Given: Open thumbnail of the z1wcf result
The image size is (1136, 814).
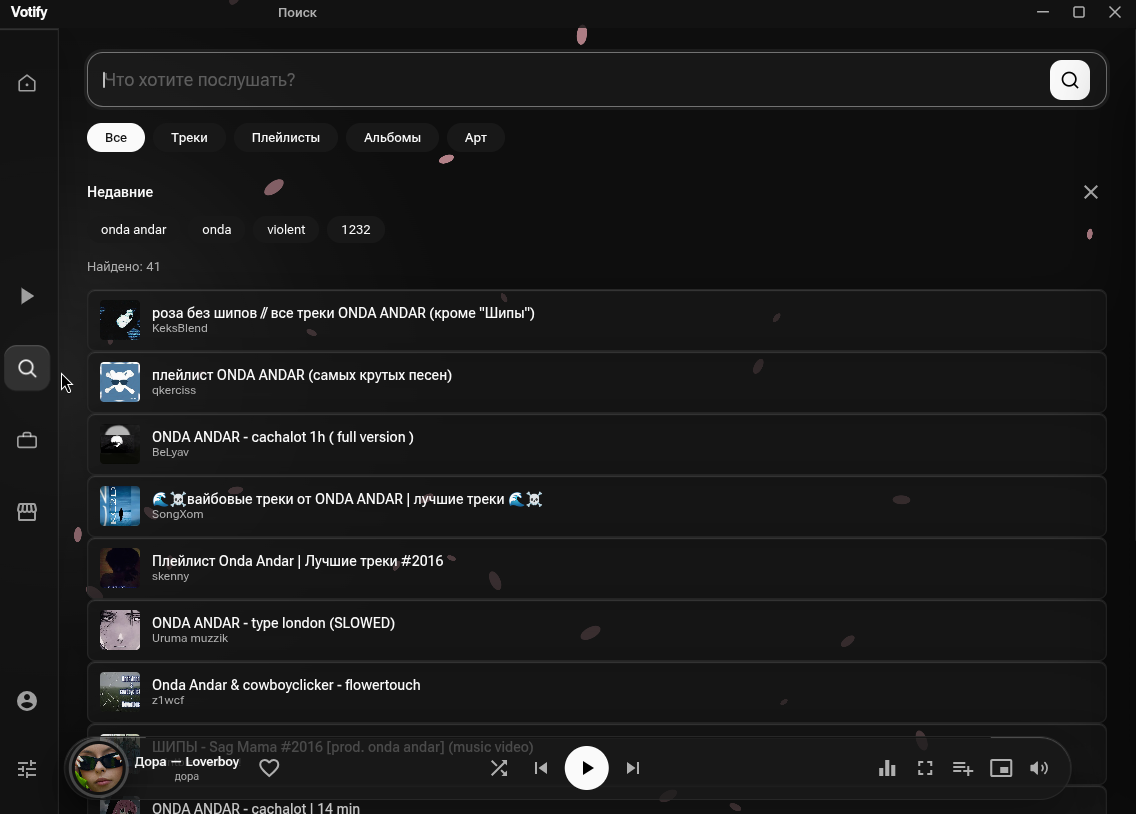Looking at the screenshot, I should (120, 692).
